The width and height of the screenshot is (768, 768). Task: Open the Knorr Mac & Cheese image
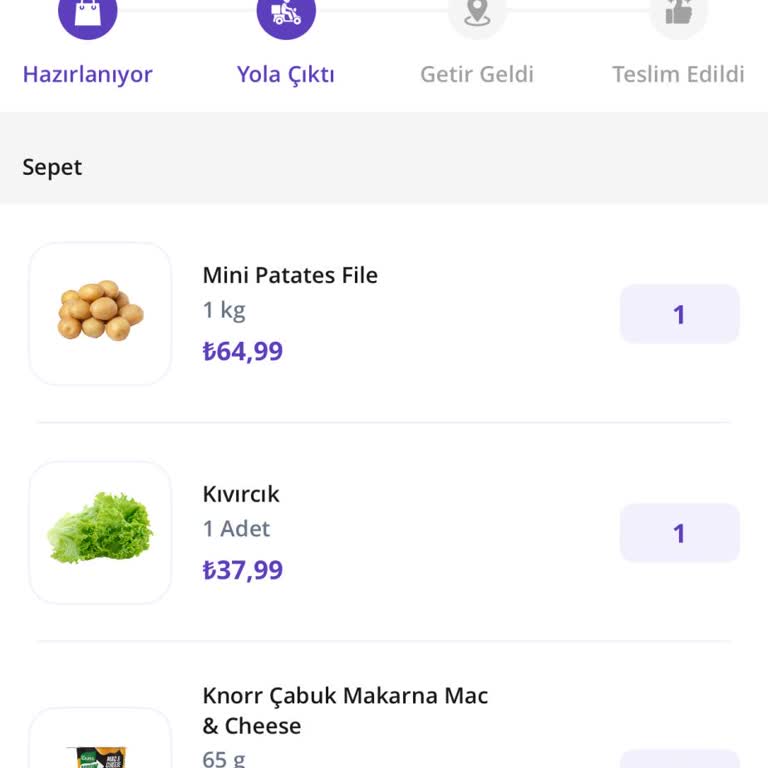click(100, 745)
